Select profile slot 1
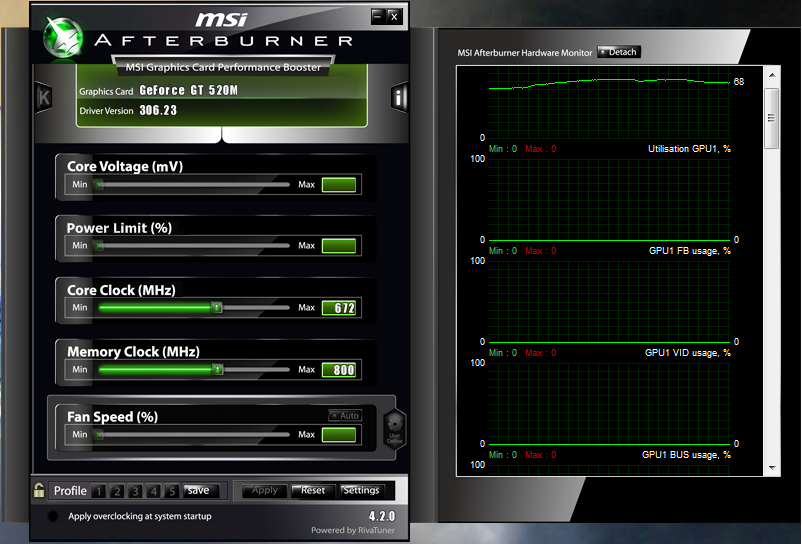The image size is (802, 544). [99, 491]
